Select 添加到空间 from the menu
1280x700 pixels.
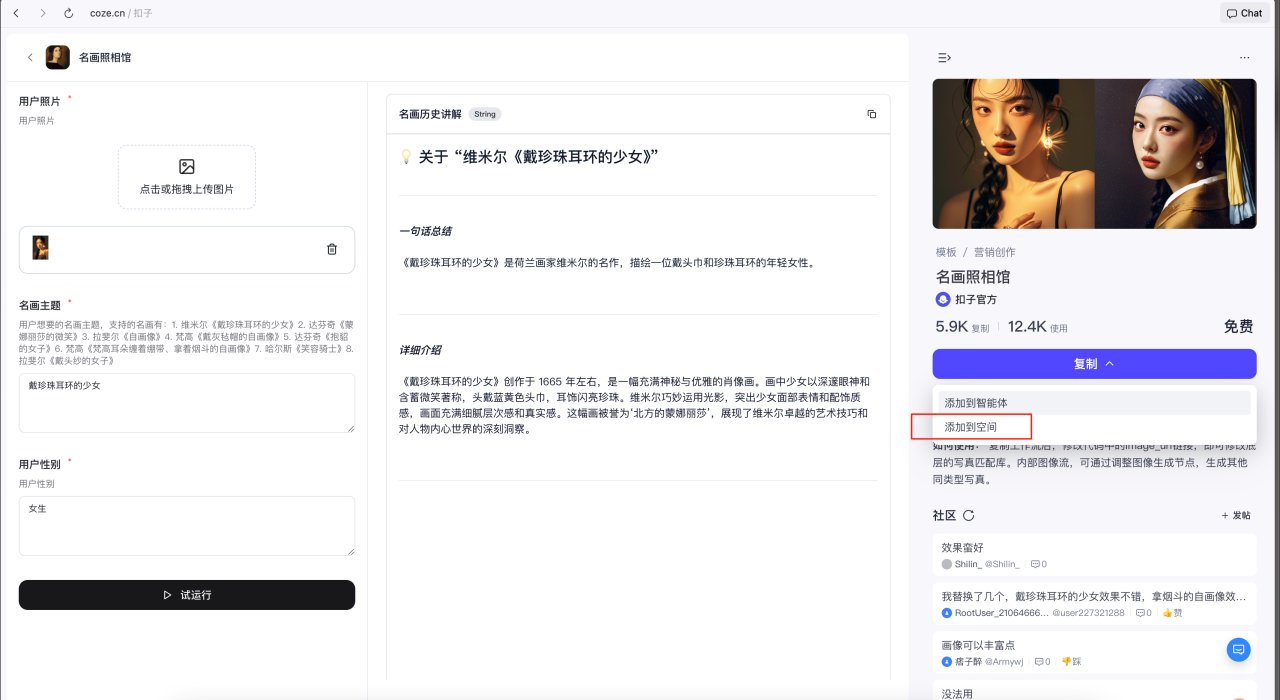pos(1094,427)
